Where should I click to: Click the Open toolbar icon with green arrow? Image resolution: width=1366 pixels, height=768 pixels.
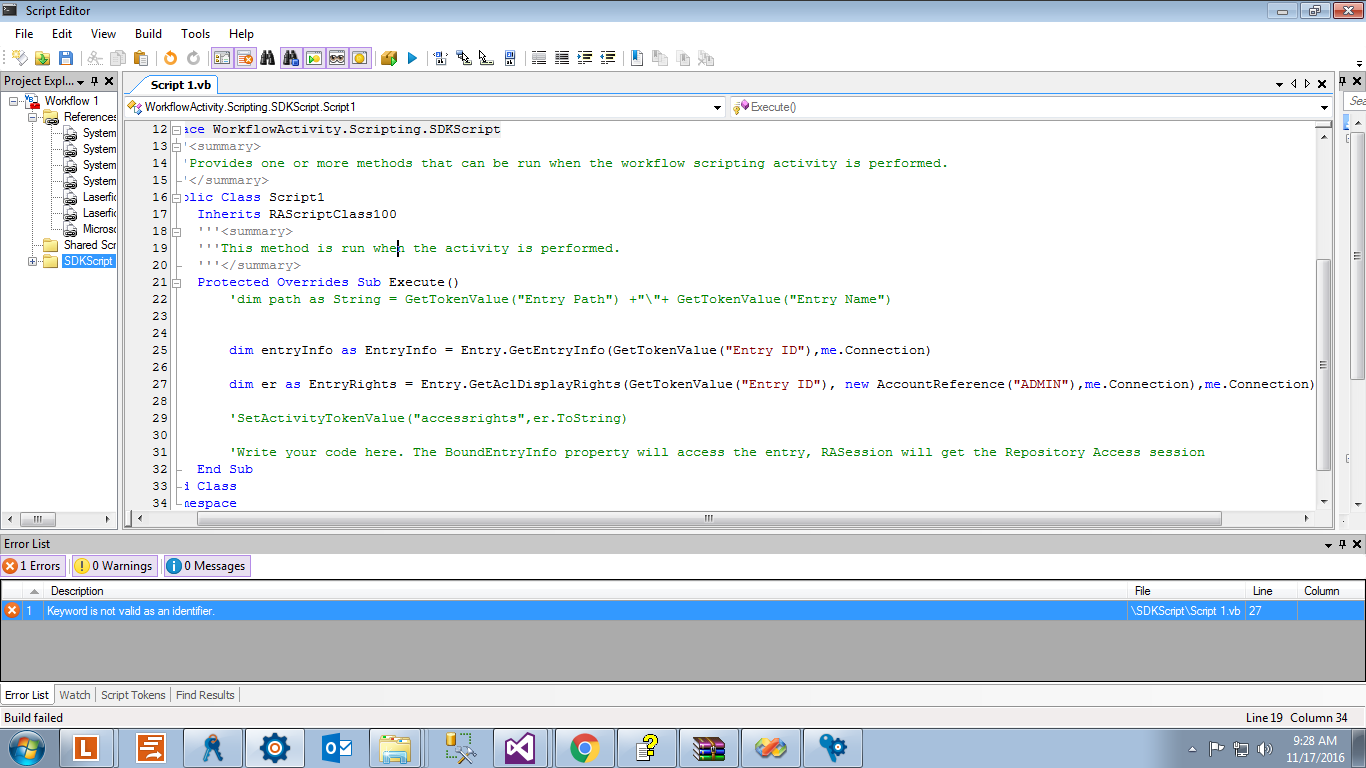click(43, 58)
